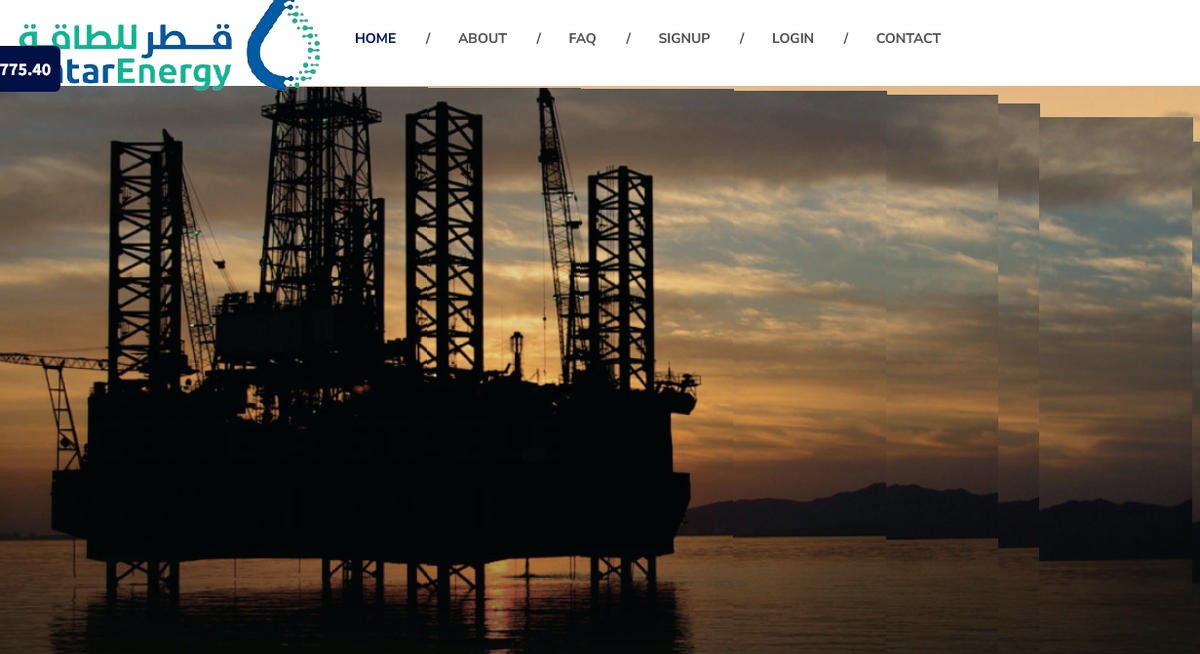The image size is (1200, 654).
Task: Click the oil rig hero banner image
Action: tap(600, 370)
